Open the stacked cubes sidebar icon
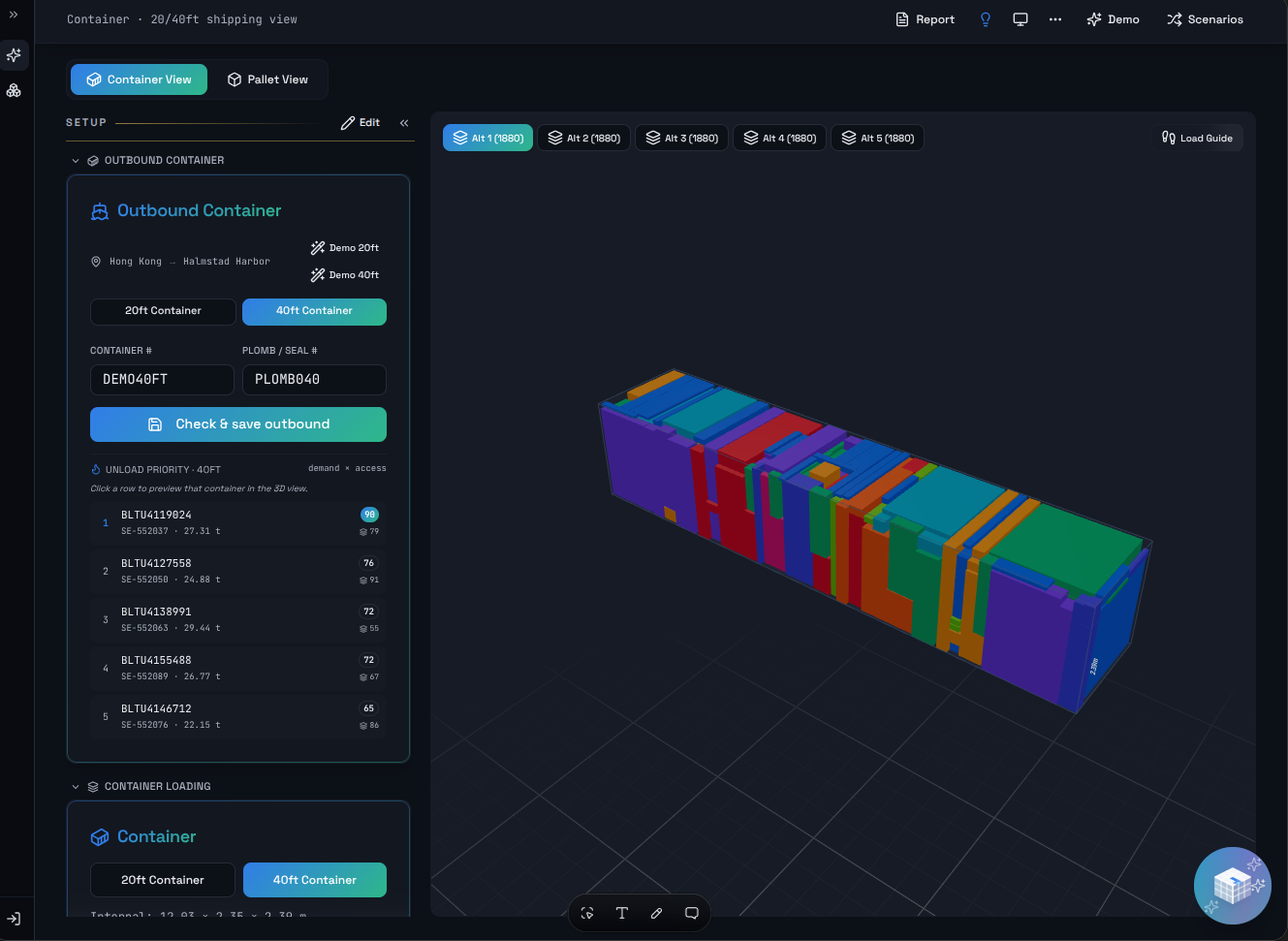 click(x=14, y=90)
